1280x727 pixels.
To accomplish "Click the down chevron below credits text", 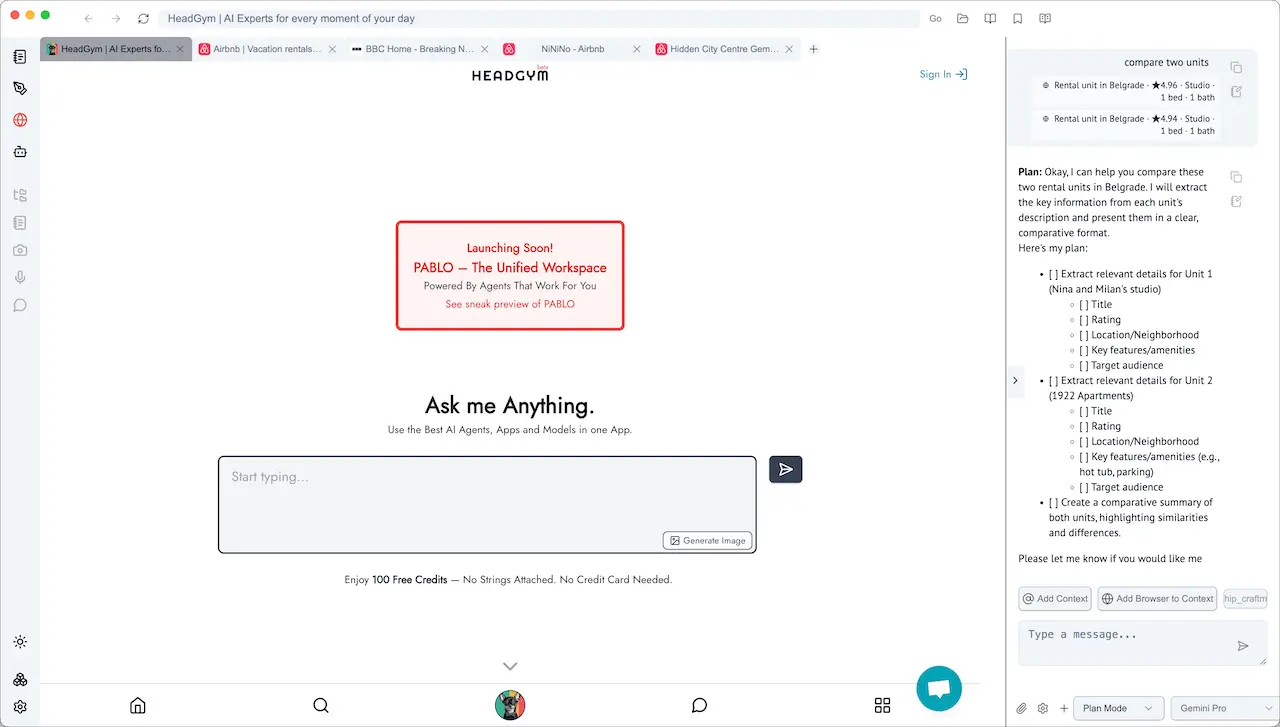I will (510, 666).
